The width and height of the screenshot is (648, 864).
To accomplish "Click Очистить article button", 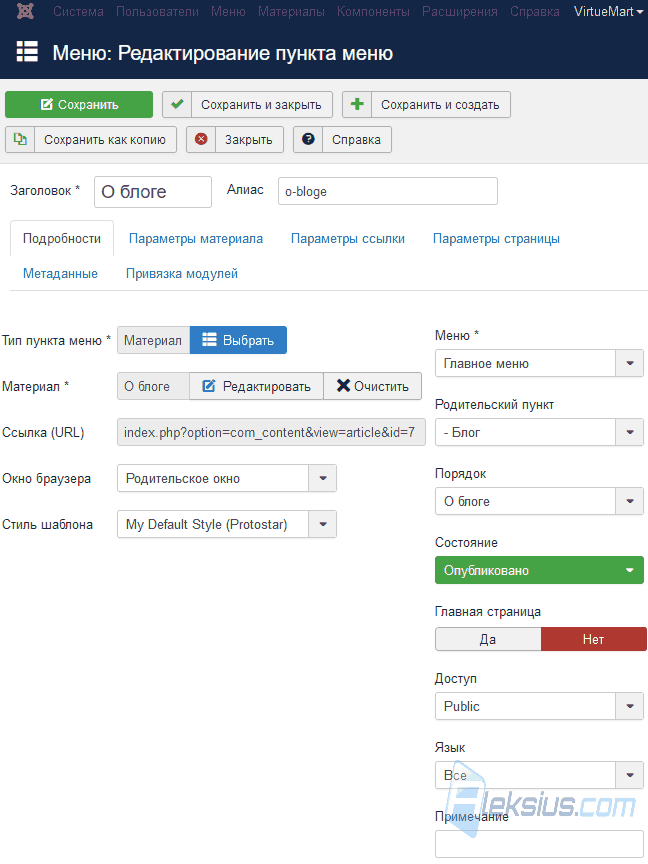I will (x=372, y=386).
